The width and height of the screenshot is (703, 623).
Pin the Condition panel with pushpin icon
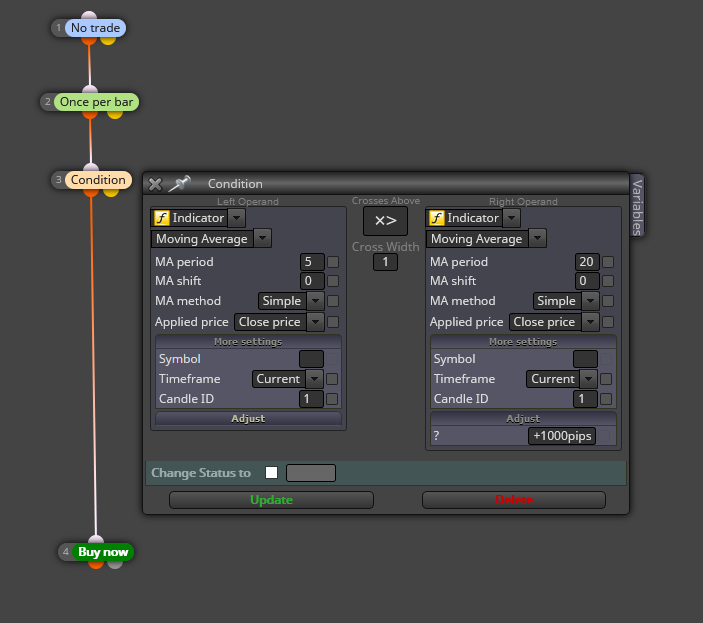point(179,184)
